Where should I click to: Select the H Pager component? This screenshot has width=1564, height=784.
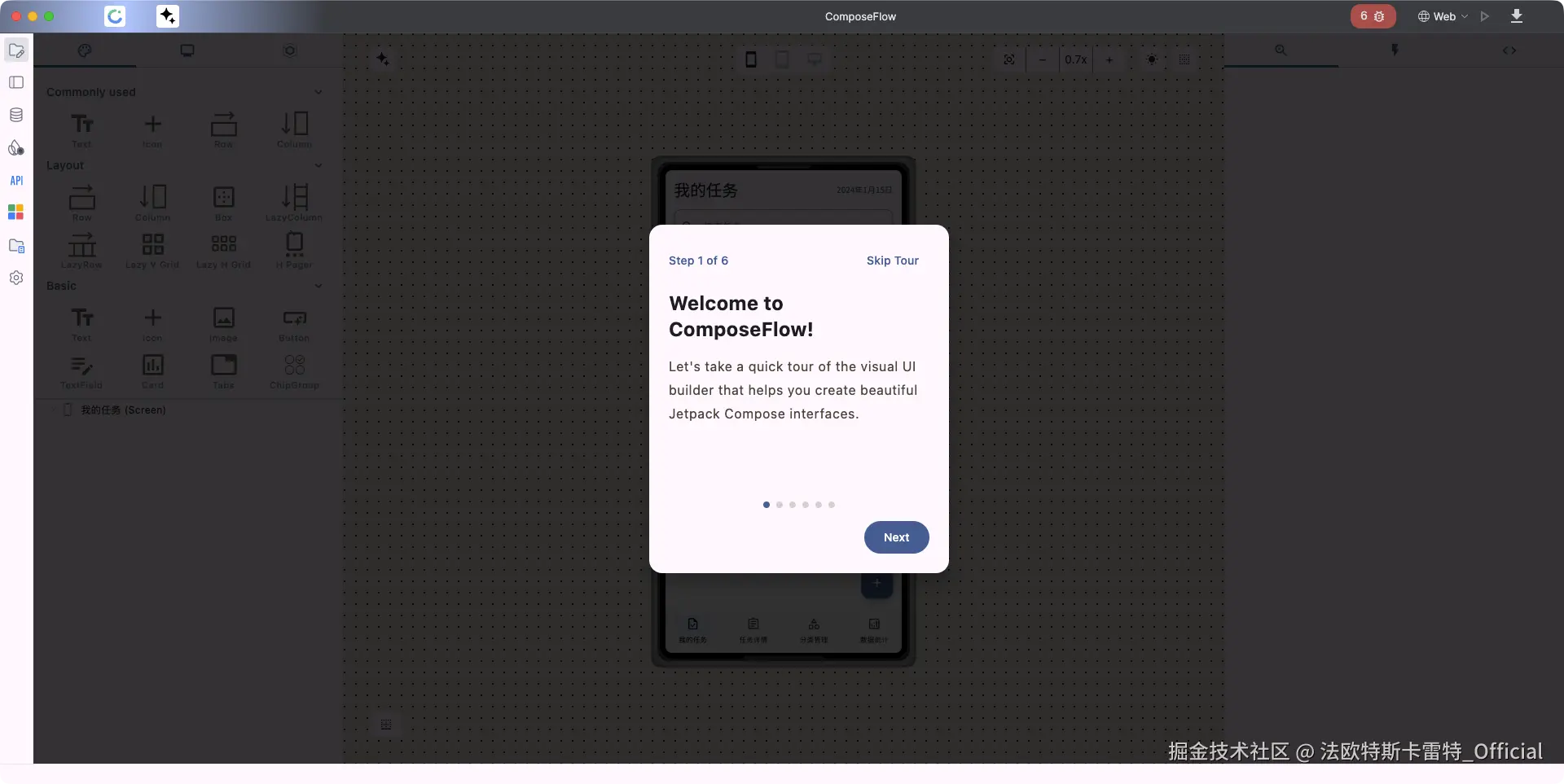pyautogui.click(x=294, y=250)
